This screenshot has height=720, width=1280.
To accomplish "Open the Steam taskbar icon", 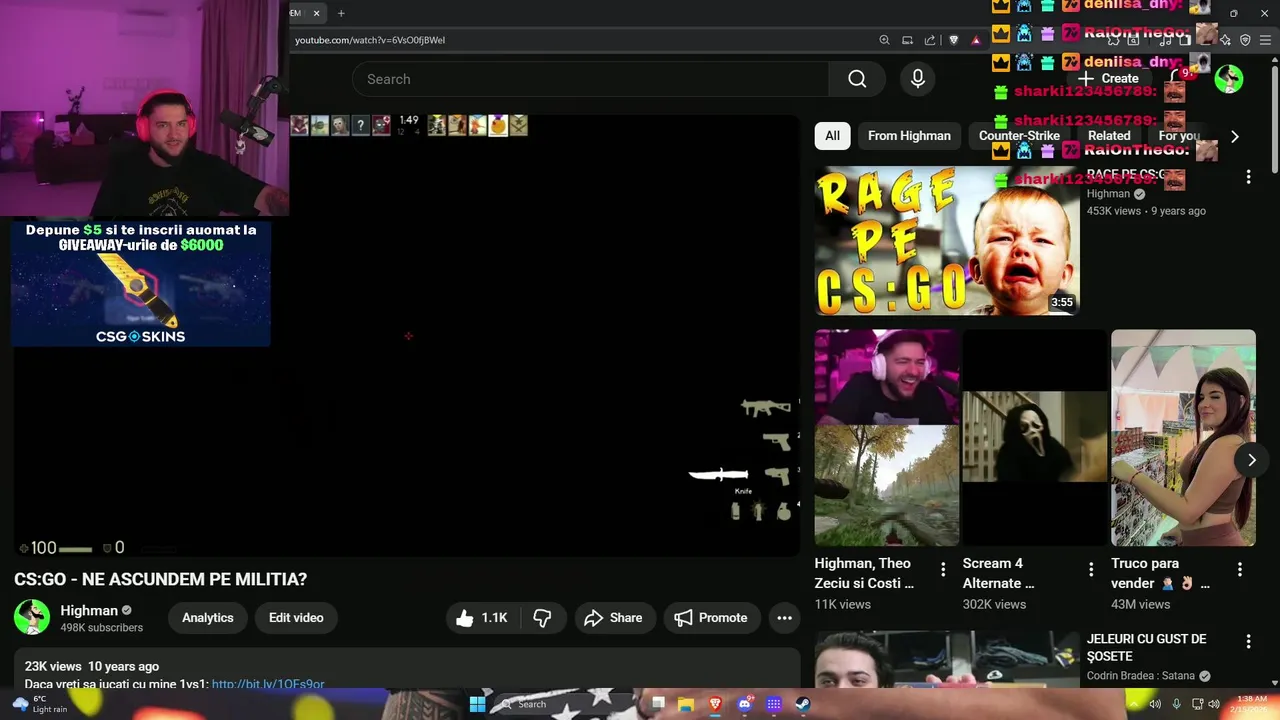I will tap(803, 704).
